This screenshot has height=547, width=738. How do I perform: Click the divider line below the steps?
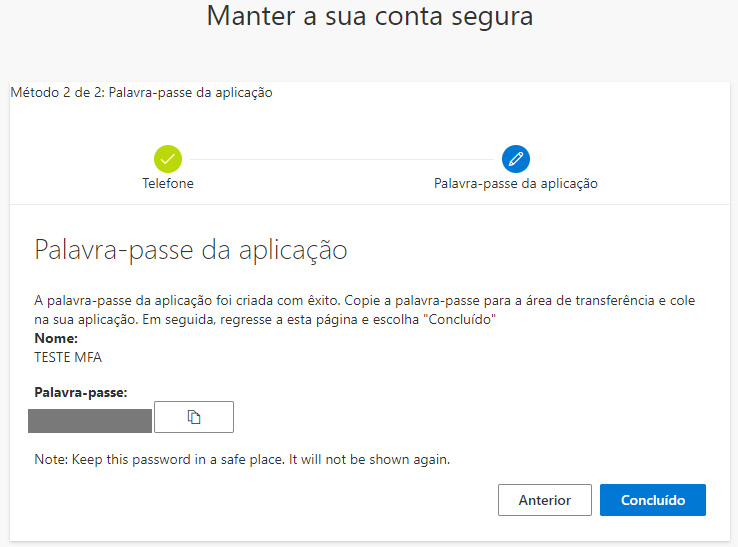pyautogui.click(x=369, y=205)
